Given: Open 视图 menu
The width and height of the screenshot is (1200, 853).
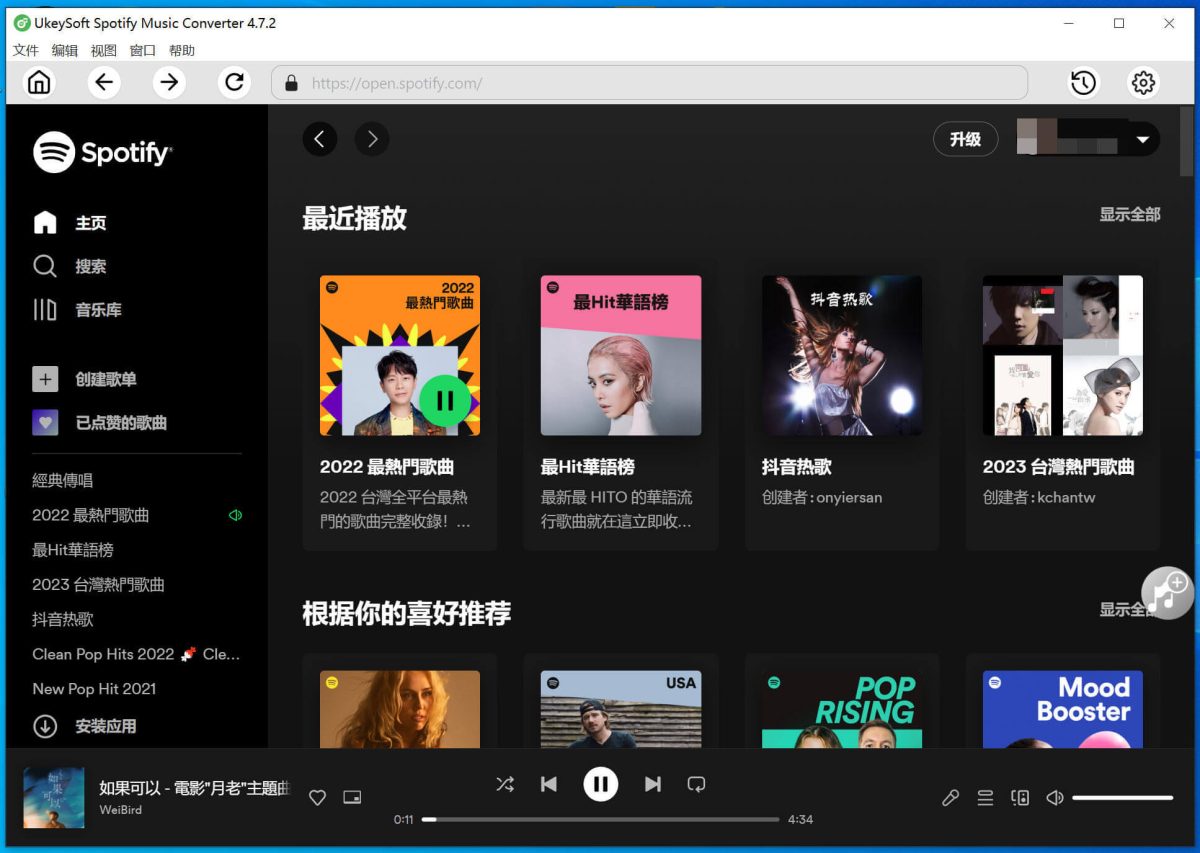Looking at the screenshot, I should pyautogui.click(x=104, y=50).
